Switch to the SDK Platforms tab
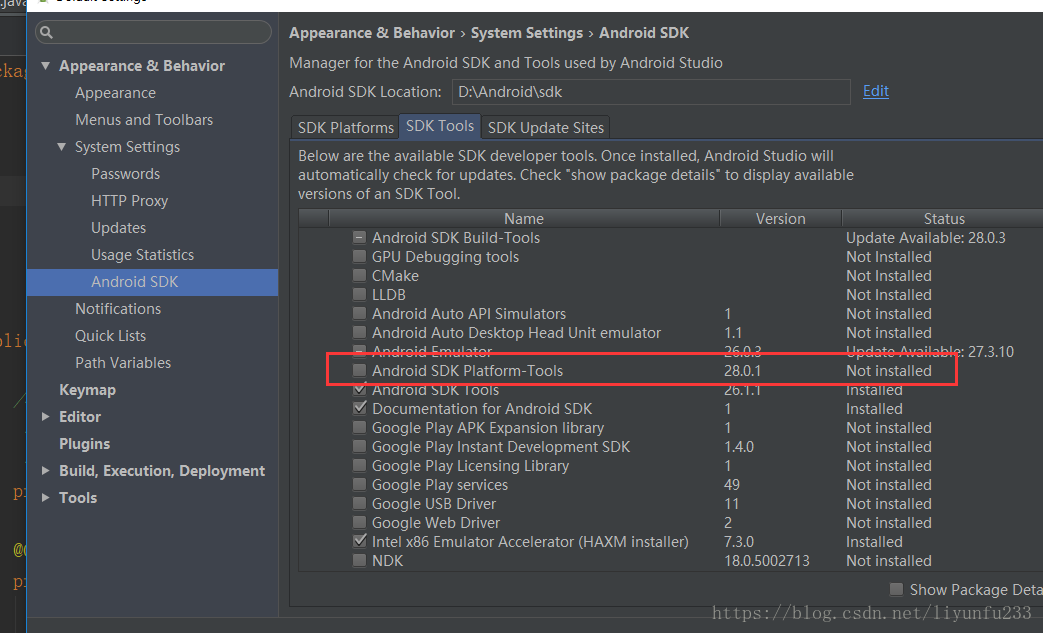 pyautogui.click(x=345, y=128)
